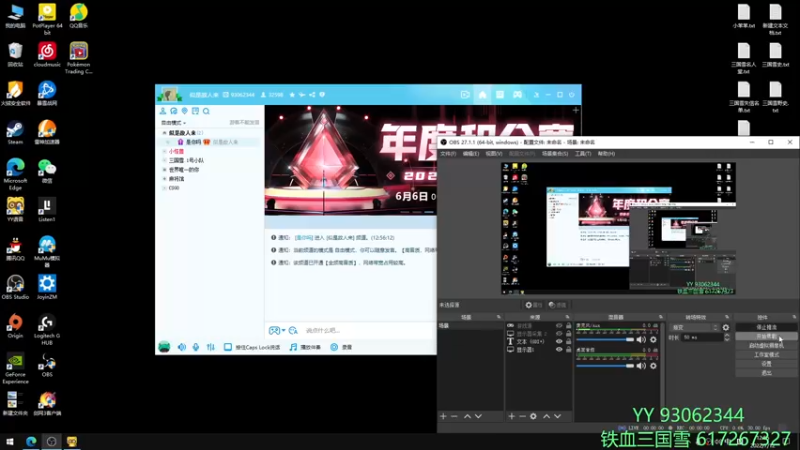Toggle visibility eye of text source

tap(559, 342)
